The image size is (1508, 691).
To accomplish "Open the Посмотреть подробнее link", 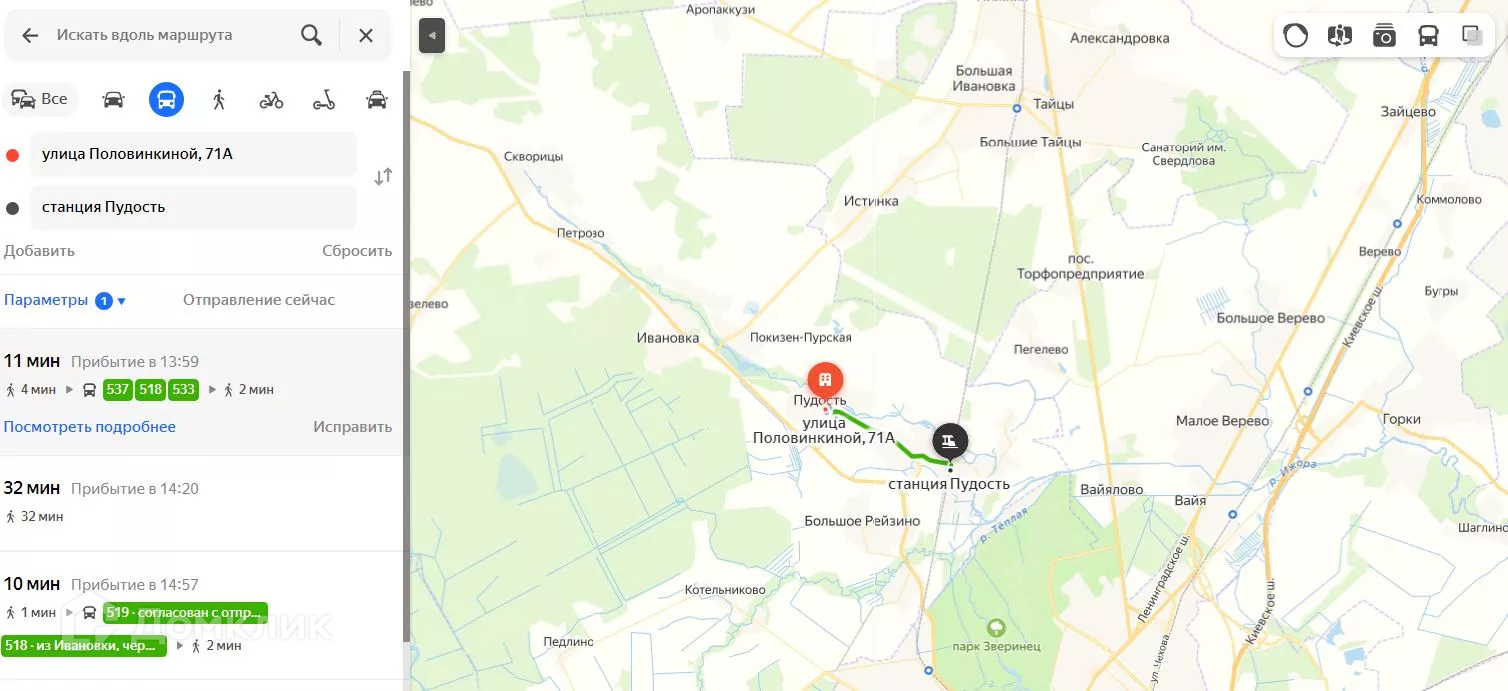I will point(90,427).
